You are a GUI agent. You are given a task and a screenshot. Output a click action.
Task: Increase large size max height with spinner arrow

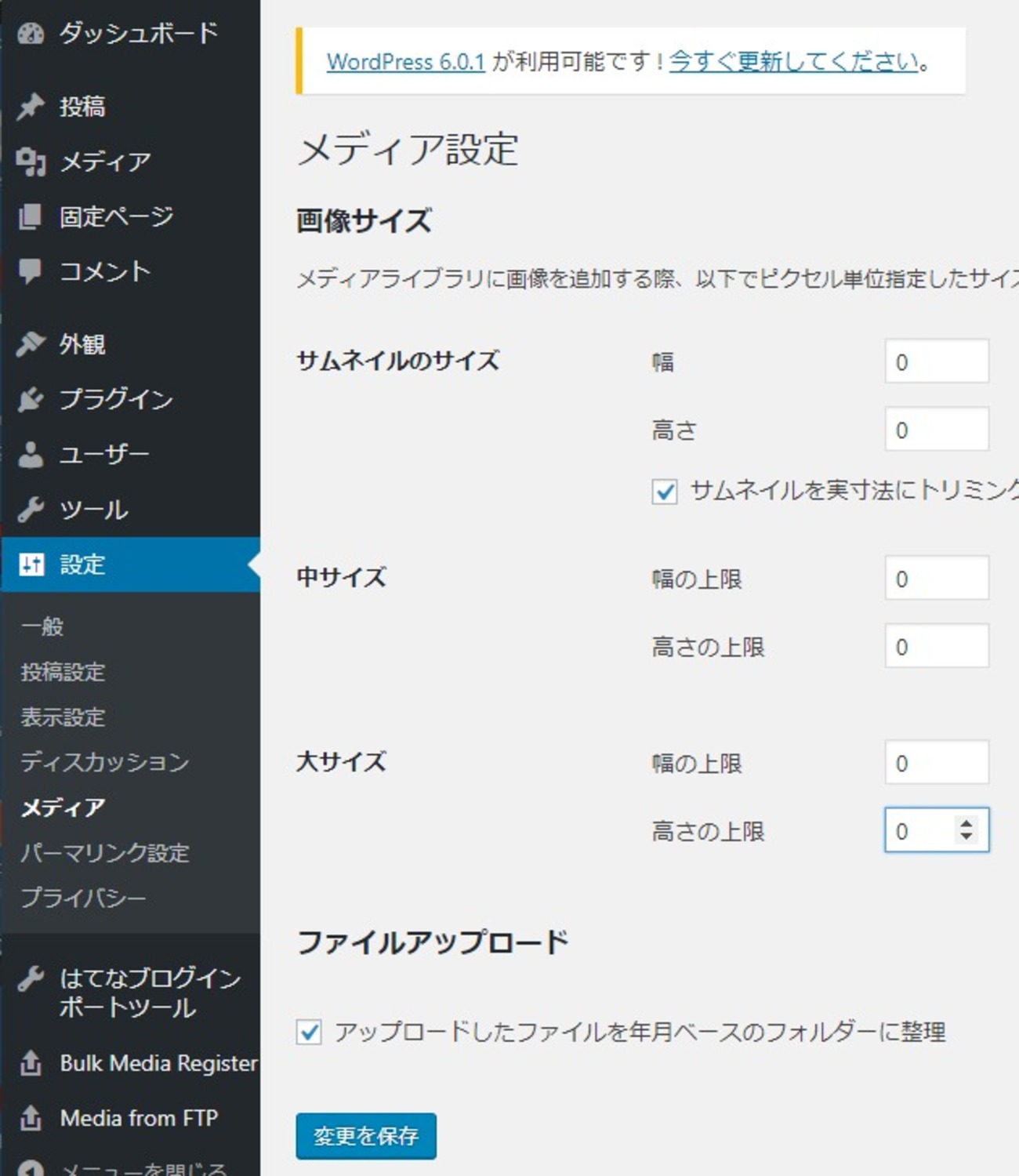coord(966,822)
